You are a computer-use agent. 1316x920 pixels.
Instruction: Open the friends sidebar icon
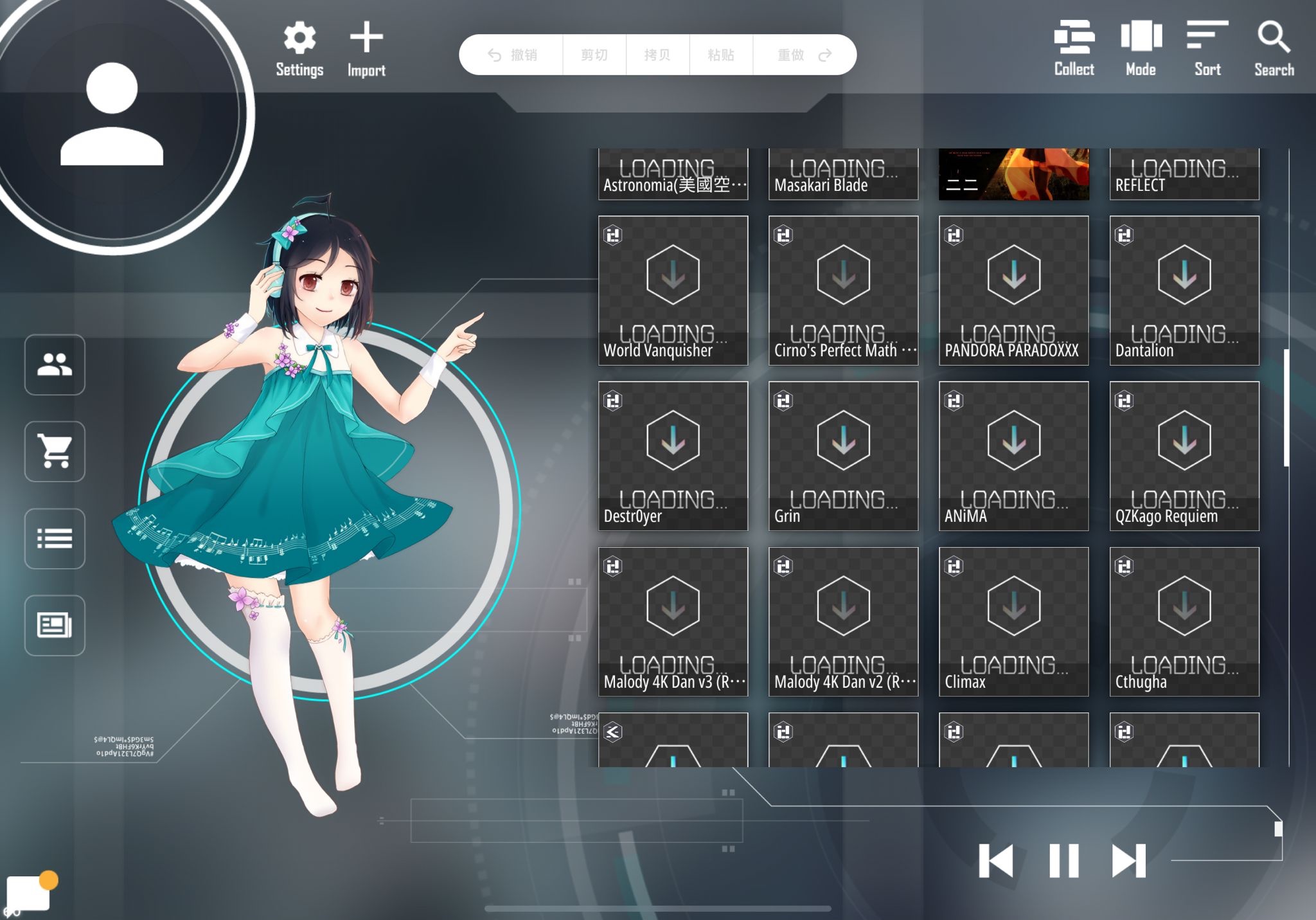[x=55, y=365]
